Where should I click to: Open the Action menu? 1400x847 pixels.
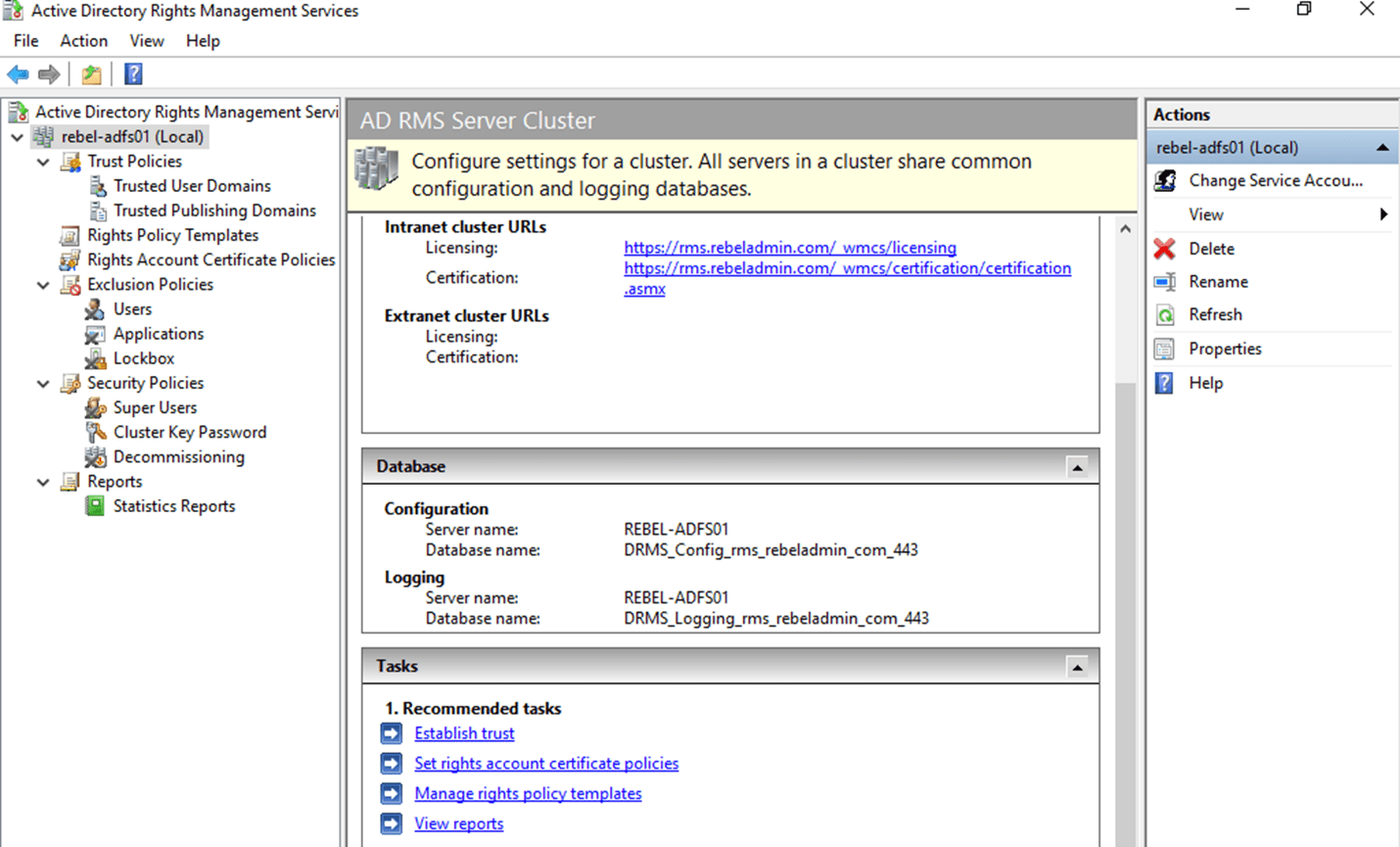(x=83, y=40)
